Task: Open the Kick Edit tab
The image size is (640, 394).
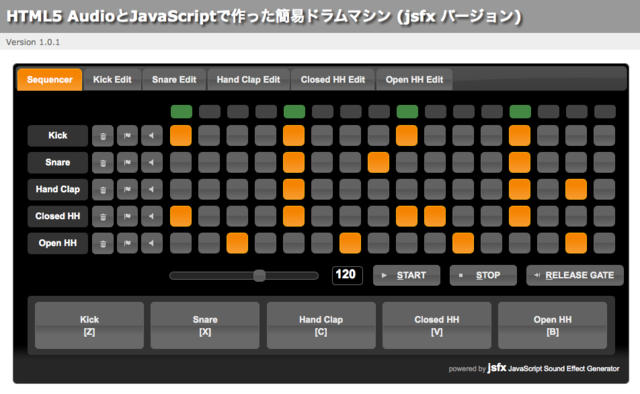Action: click(x=112, y=80)
